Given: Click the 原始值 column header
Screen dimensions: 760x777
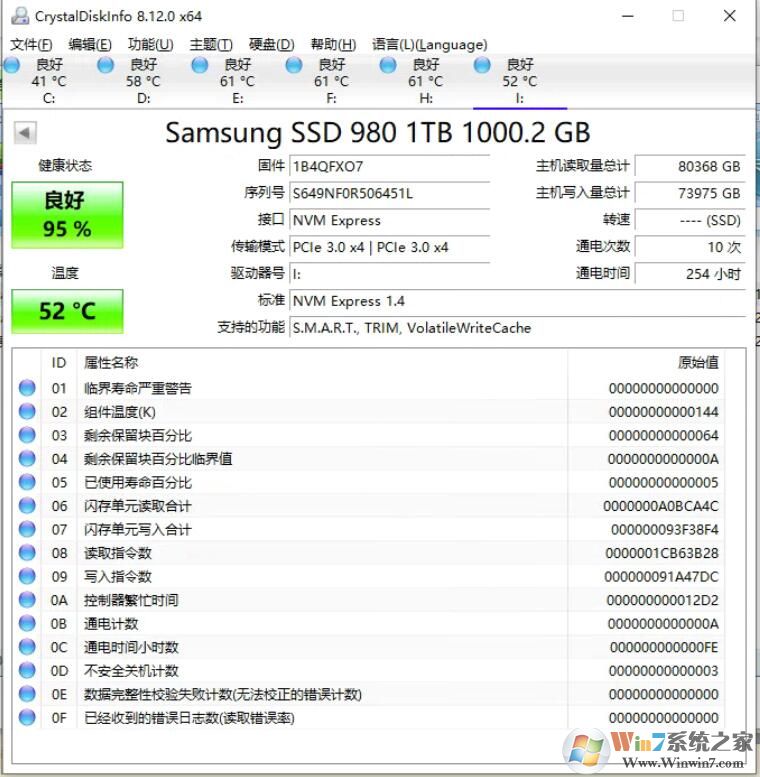Looking at the screenshot, I should (697, 362).
